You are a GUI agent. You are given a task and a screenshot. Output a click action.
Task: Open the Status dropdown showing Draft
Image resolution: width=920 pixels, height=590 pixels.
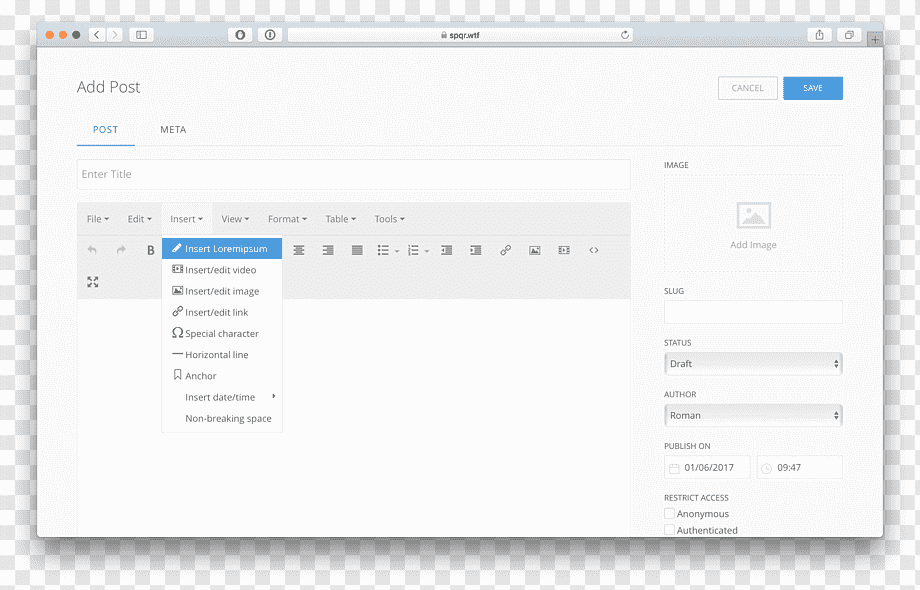pos(753,364)
